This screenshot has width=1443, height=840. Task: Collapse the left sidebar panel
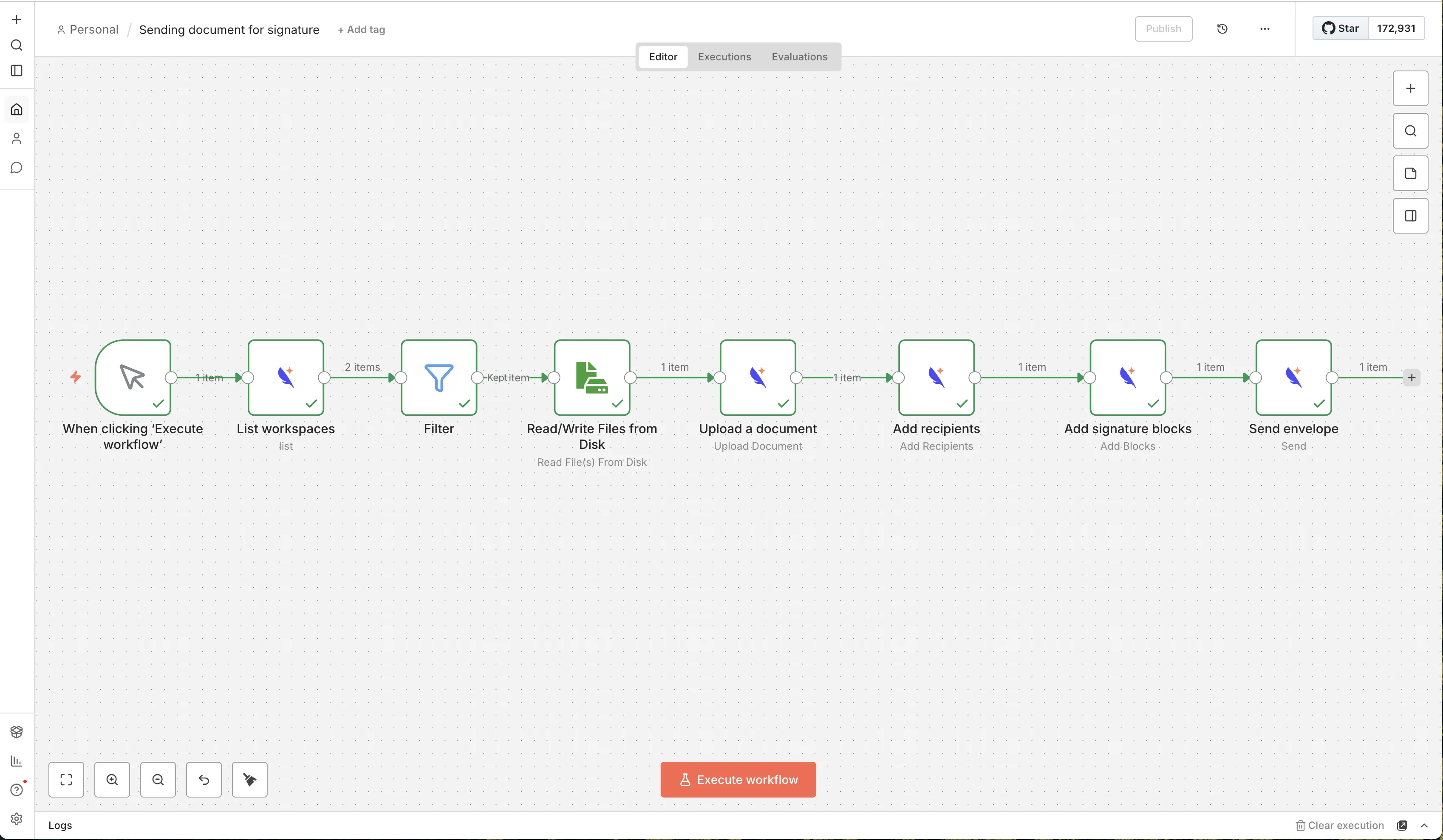coord(16,70)
